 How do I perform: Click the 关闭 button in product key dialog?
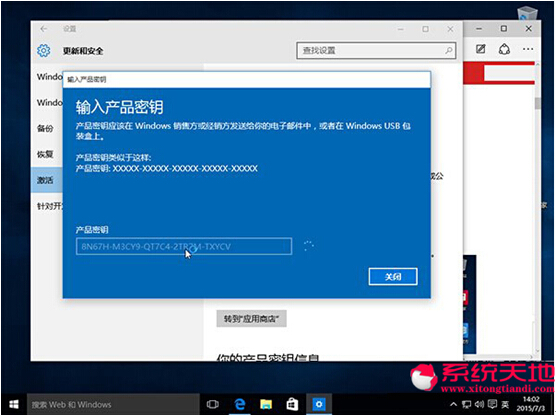393,276
